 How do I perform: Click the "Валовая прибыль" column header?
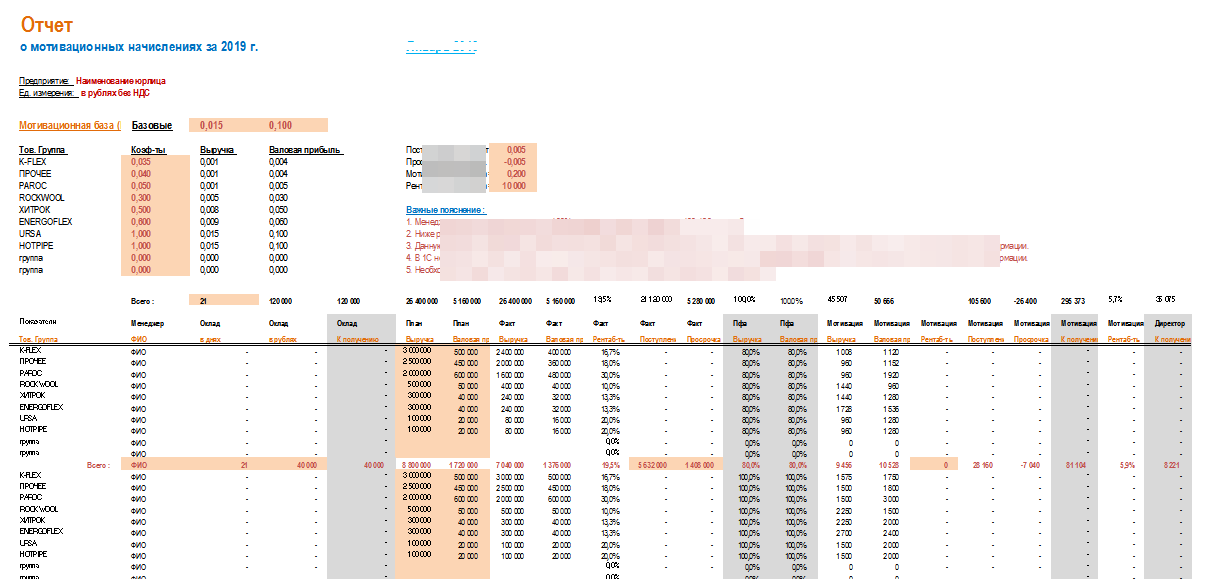(x=306, y=150)
